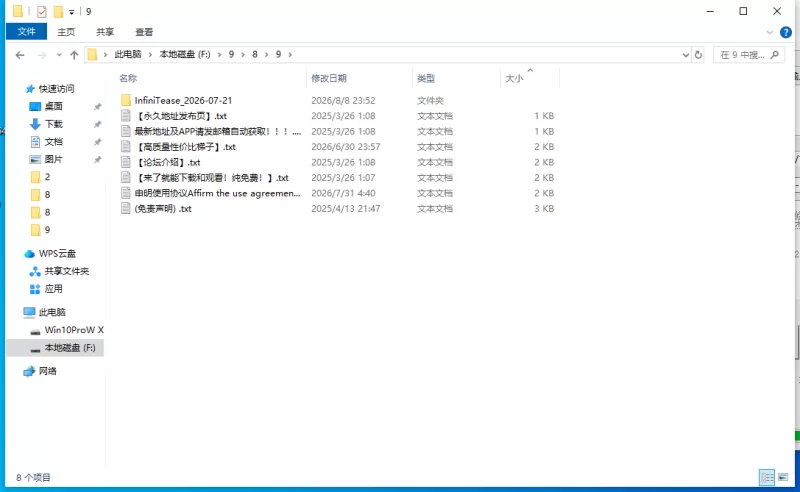The width and height of the screenshot is (800, 492).
Task: Switch to details view icon
Action: click(767, 477)
